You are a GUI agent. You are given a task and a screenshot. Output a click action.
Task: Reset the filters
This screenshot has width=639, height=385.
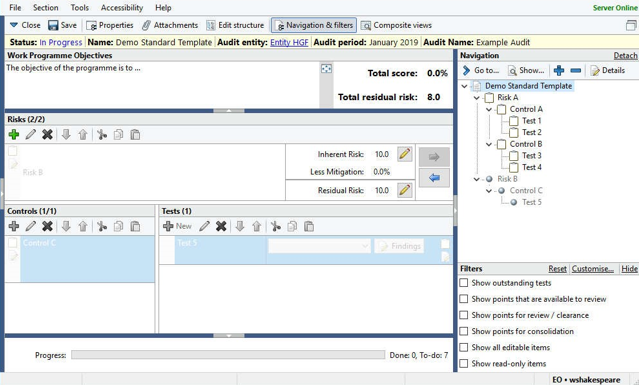[x=557, y=269]
